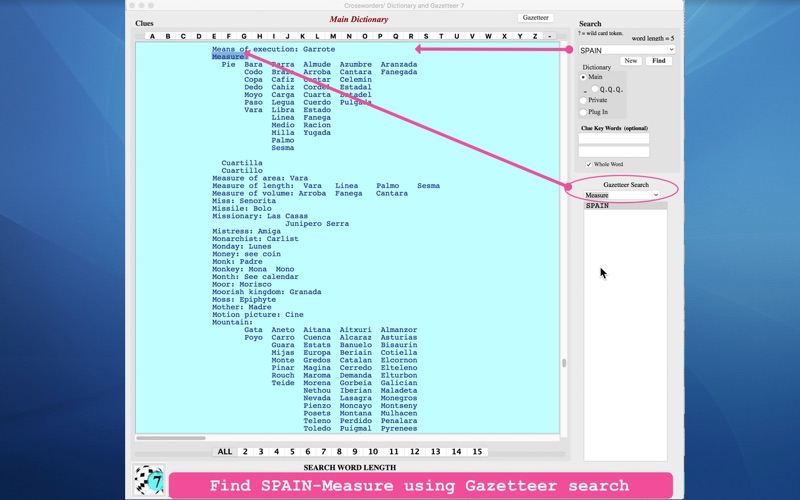The width and height of the screenshot is (800, 500).
Task: Set search word length to 10
Action: [373, 452]
